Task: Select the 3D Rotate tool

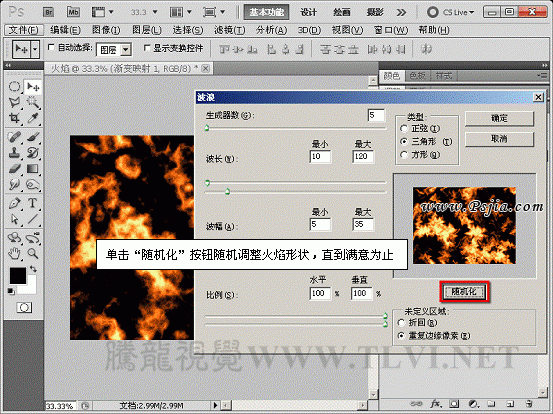Action: [14, 238]
